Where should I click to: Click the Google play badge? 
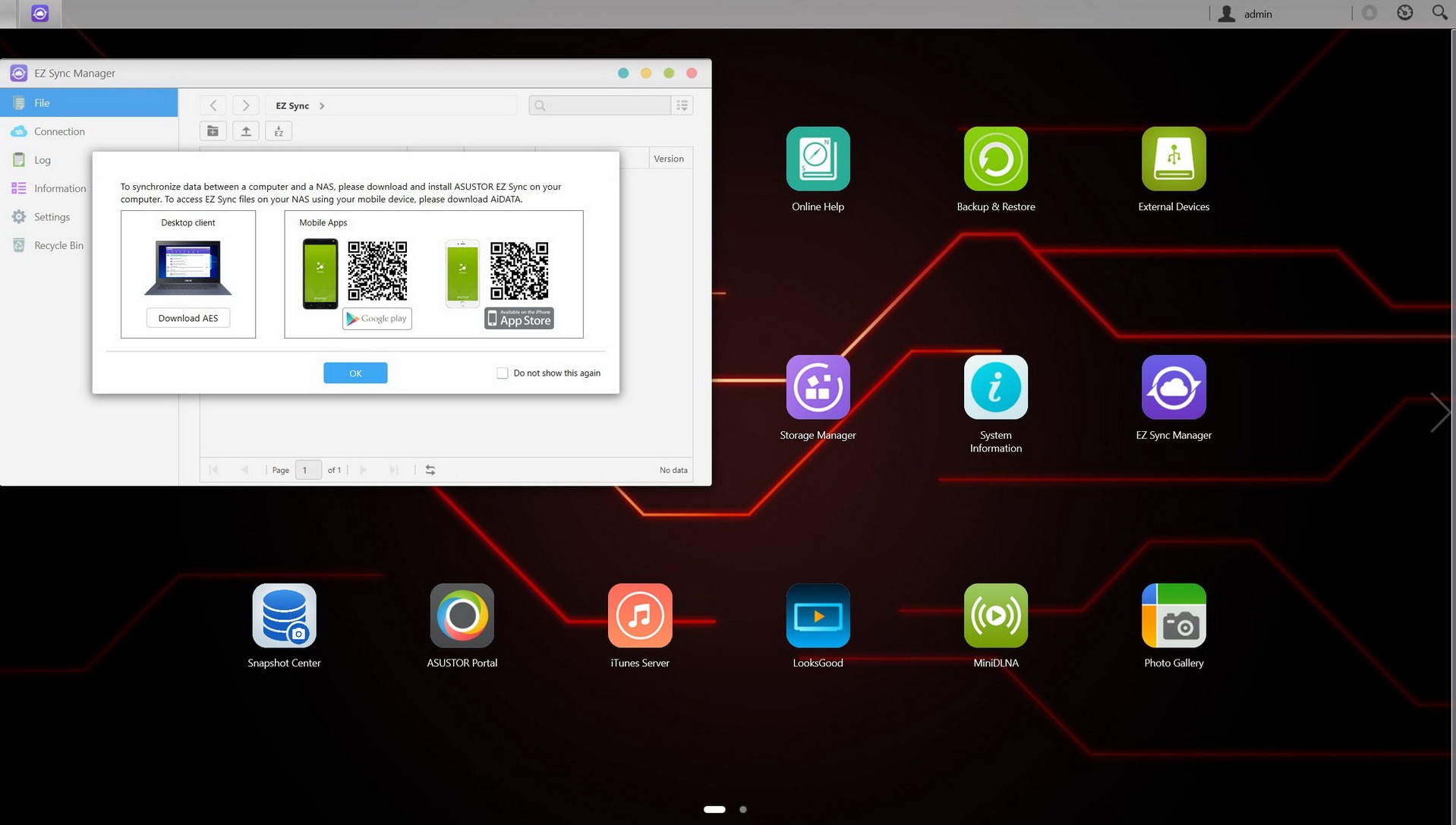pyautogui.click(x=377, y=319)
